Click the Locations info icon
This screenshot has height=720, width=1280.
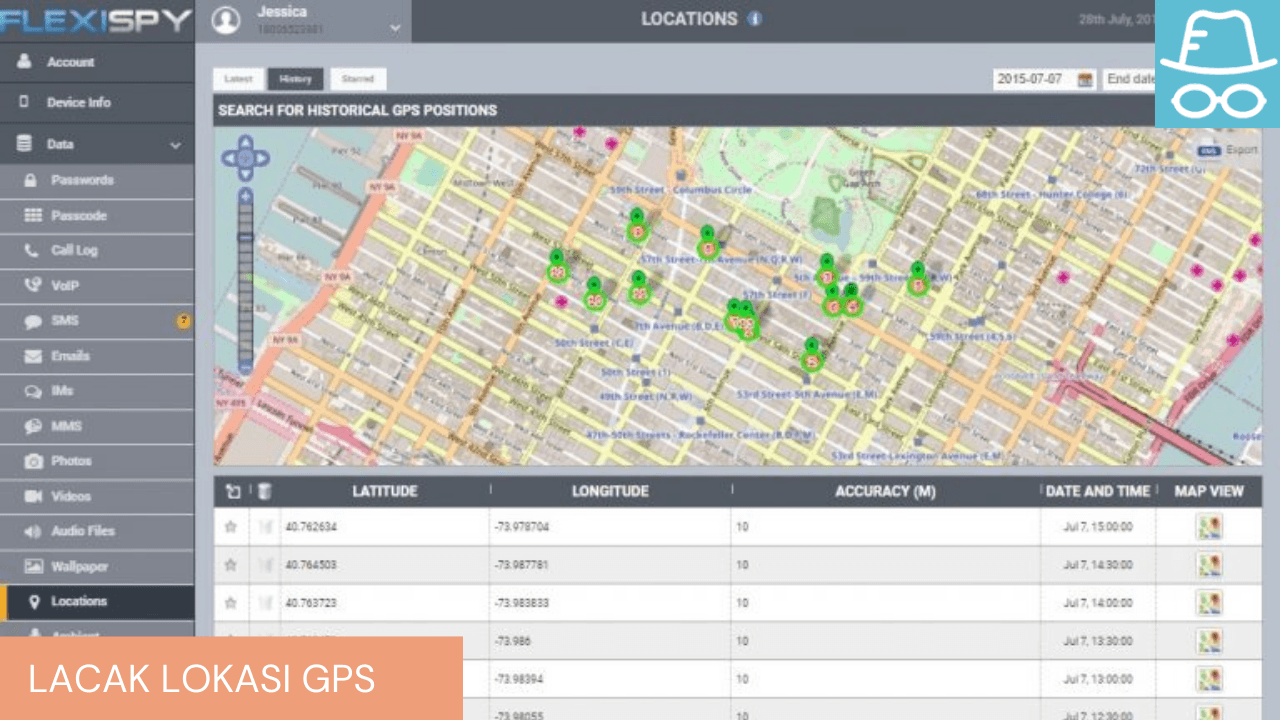pos(755,19)
